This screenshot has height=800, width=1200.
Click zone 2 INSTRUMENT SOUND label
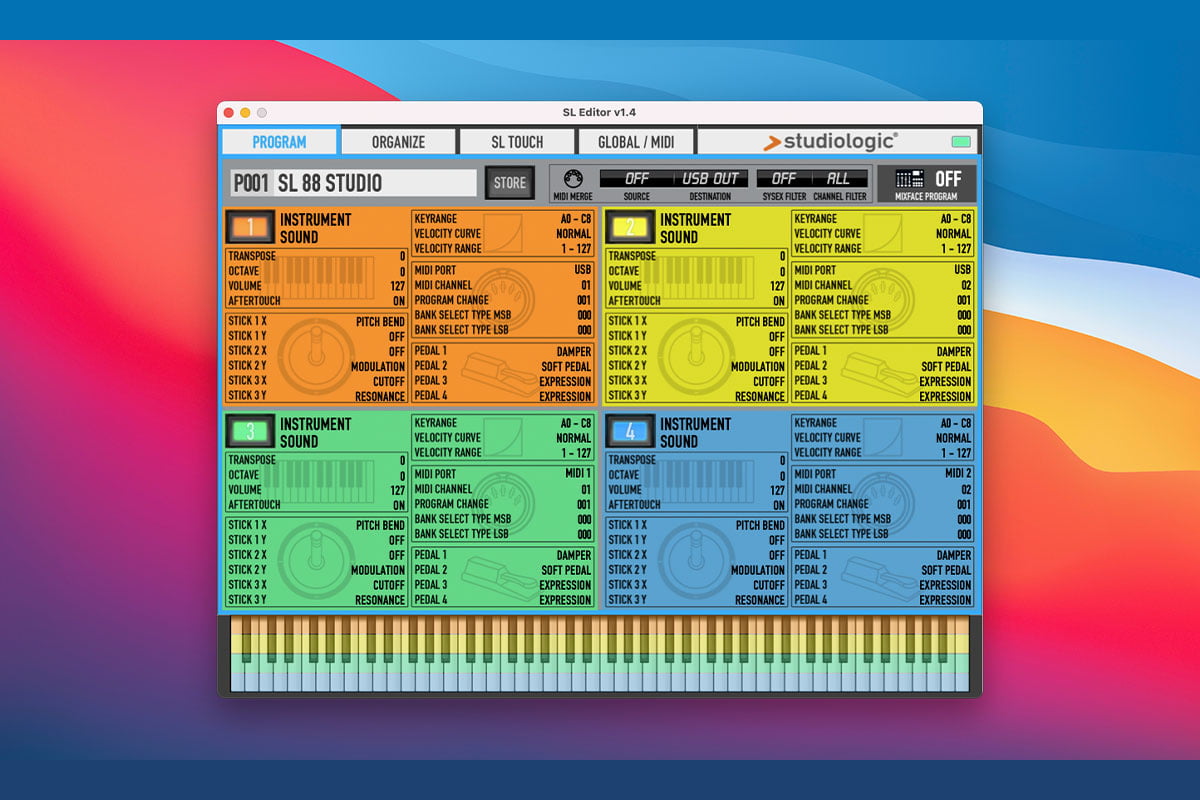pos(695,228)
